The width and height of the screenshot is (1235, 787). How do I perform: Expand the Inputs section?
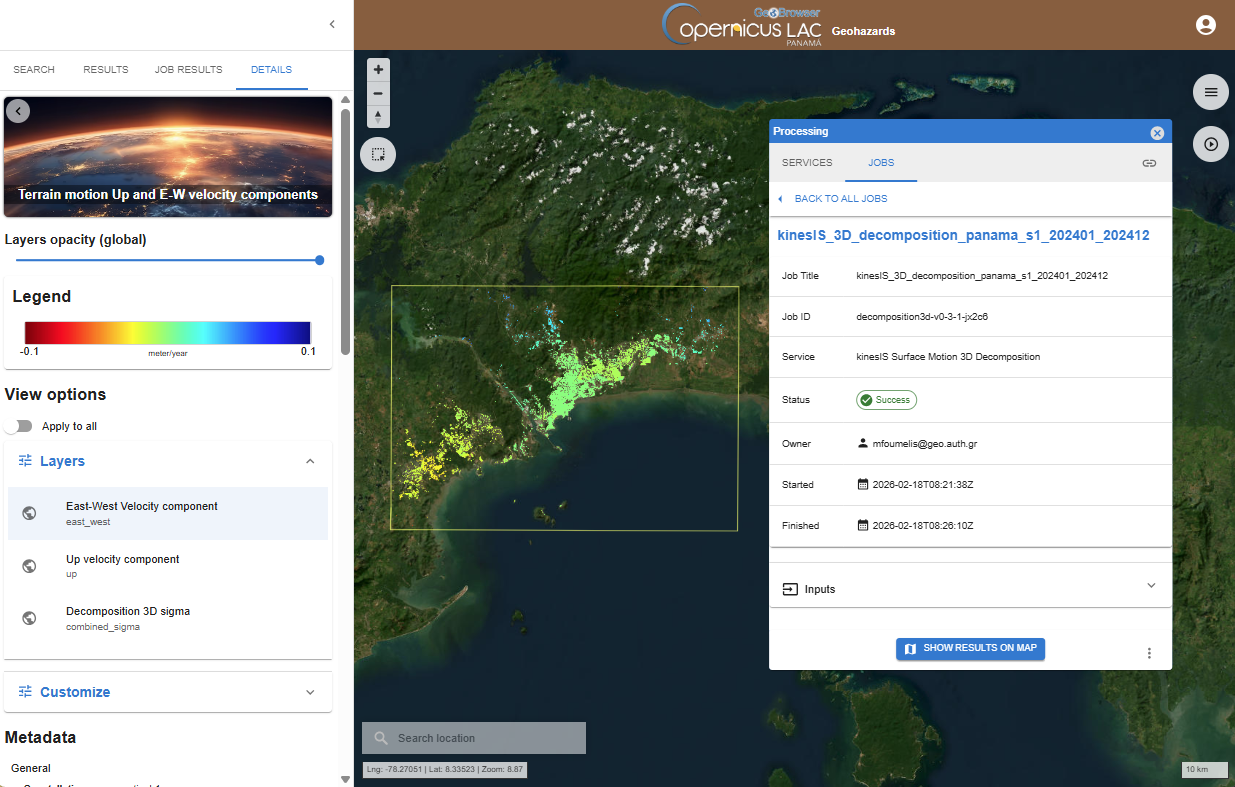point(1150,587)
